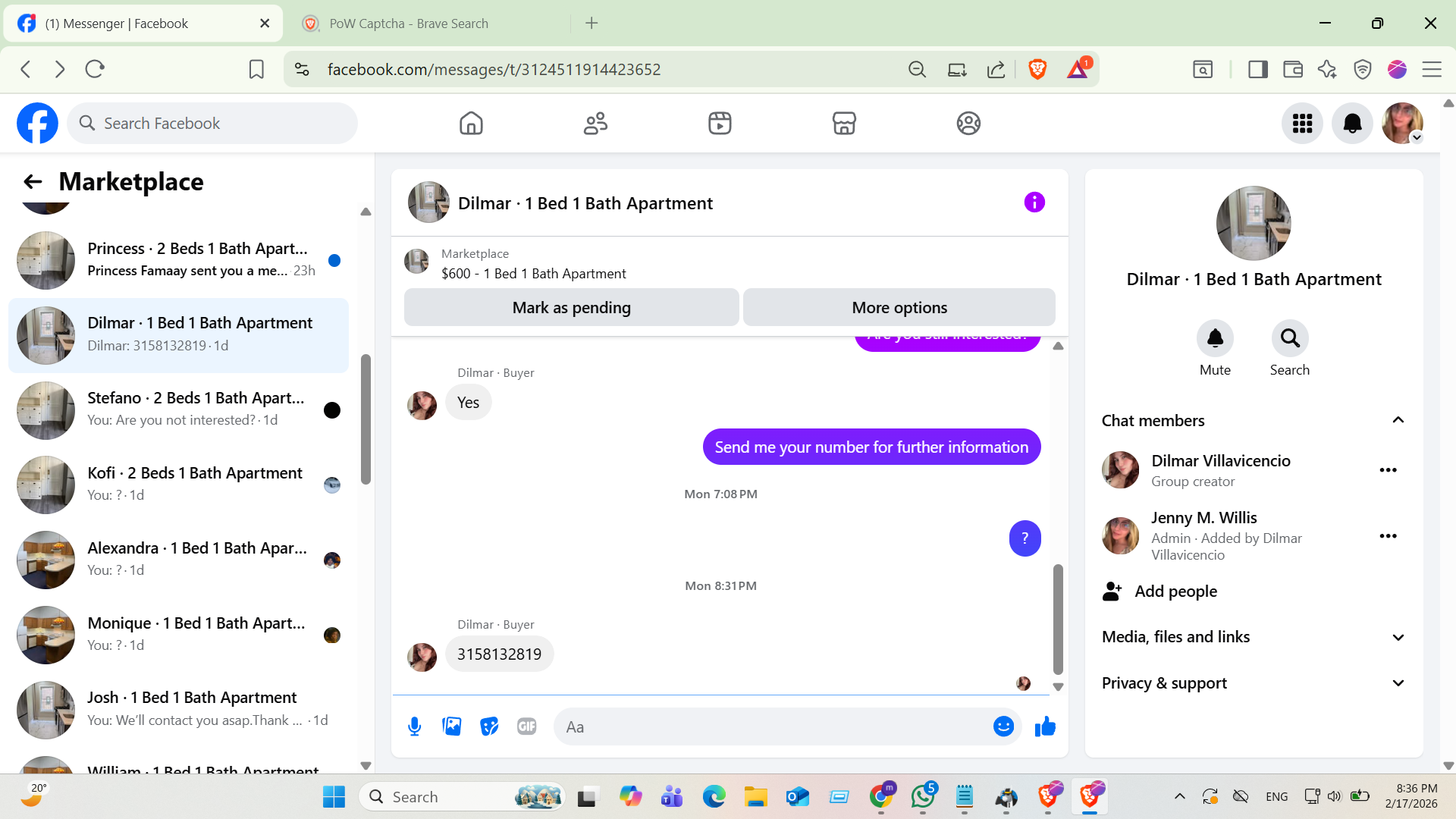Open the GIF picker icon
The width and height of the screenshot is (1456, 819).
pyautogui.click(x=526, y=726)
